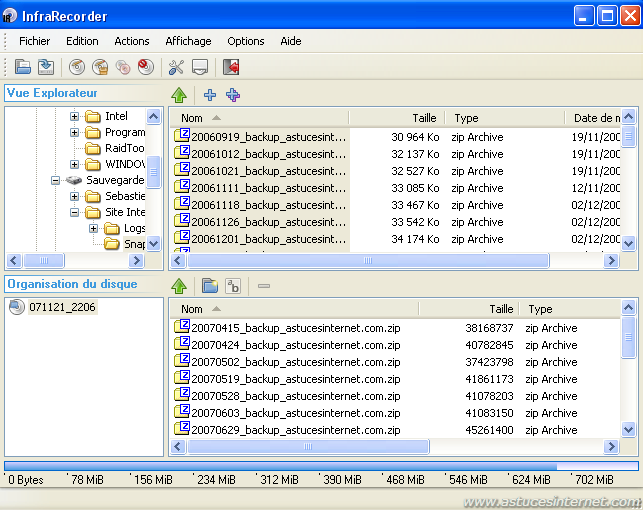Remove selected item with the minus icon
Viewport: 643px width, 510px height.
(264, 286)
